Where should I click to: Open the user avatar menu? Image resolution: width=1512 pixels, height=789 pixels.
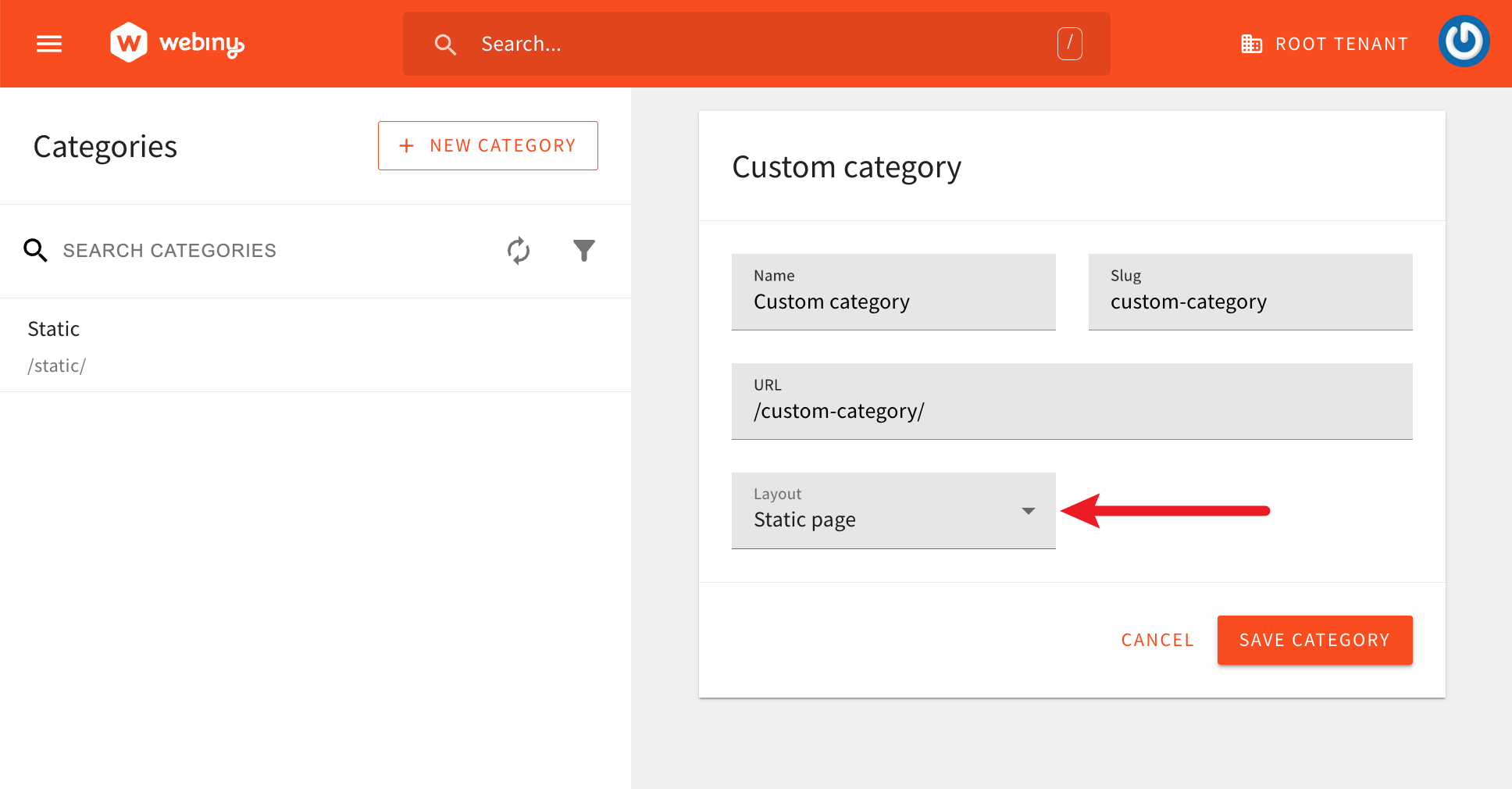tap(1464, 41)
